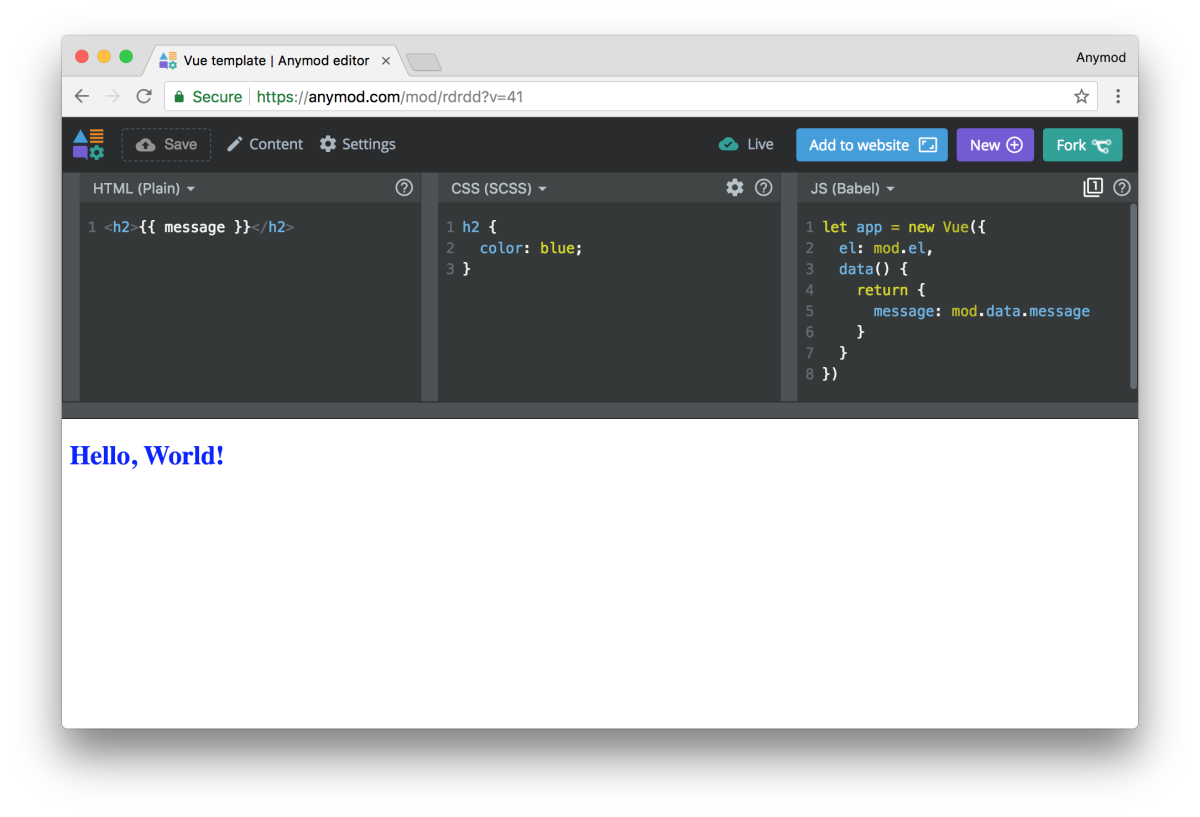The image size is (1200, 817).
Task: Click the color: blue; line in CSS
Action: click(x=530, y=248)
